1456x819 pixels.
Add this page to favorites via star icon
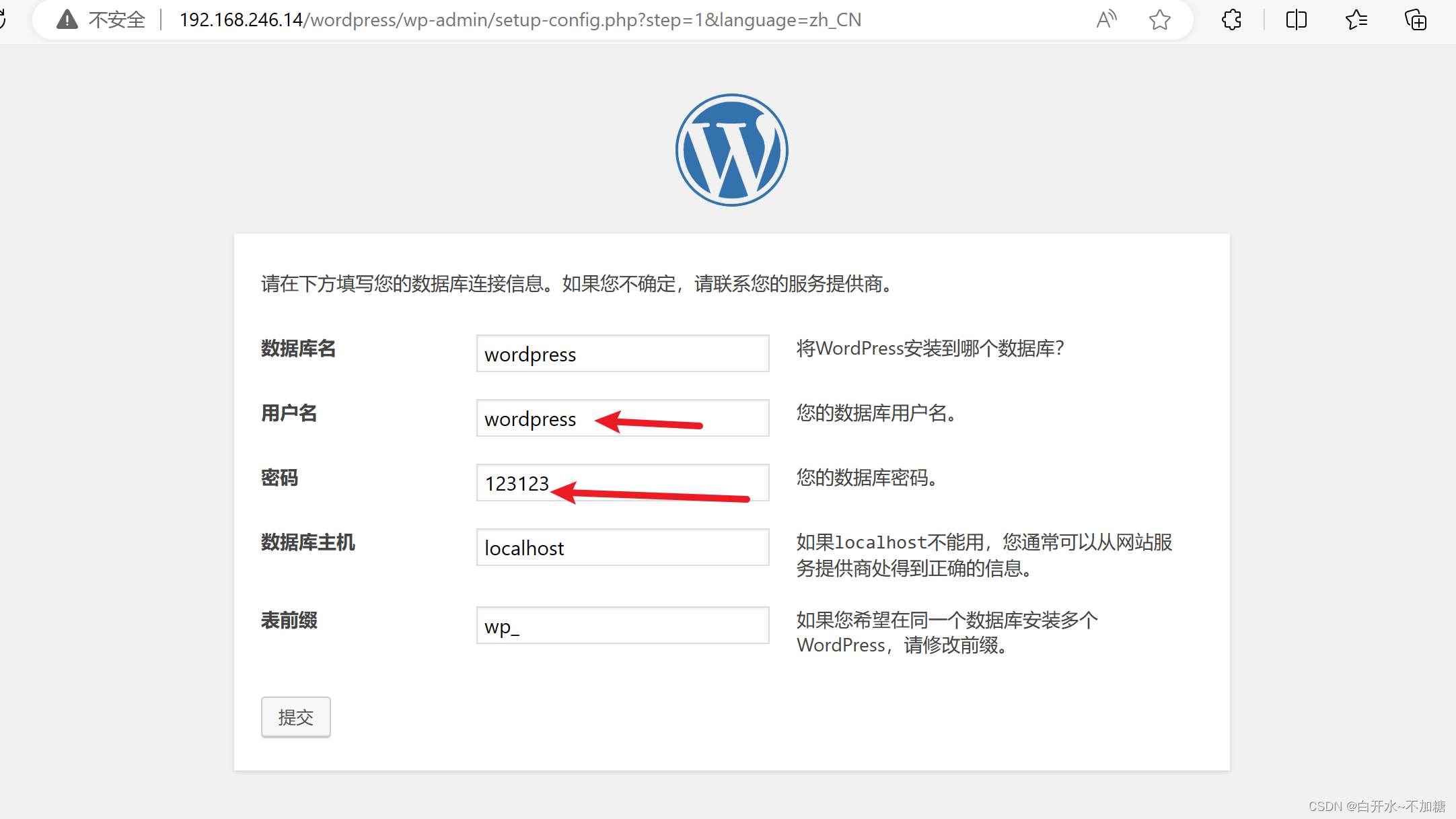1159,20
